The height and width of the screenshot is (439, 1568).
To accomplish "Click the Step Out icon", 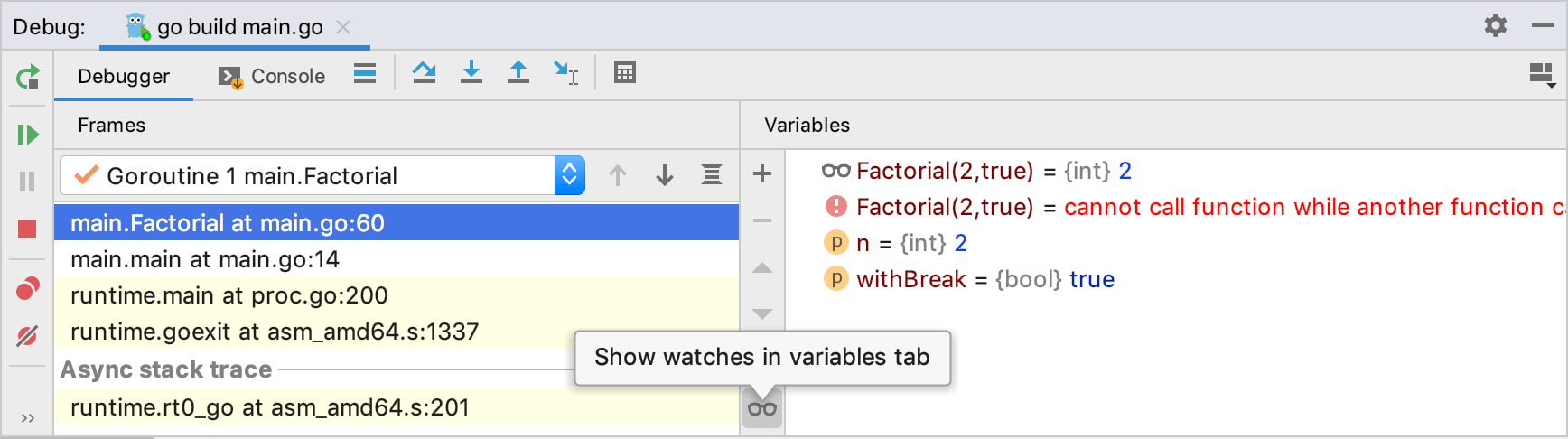I will (x=518, y=73).
